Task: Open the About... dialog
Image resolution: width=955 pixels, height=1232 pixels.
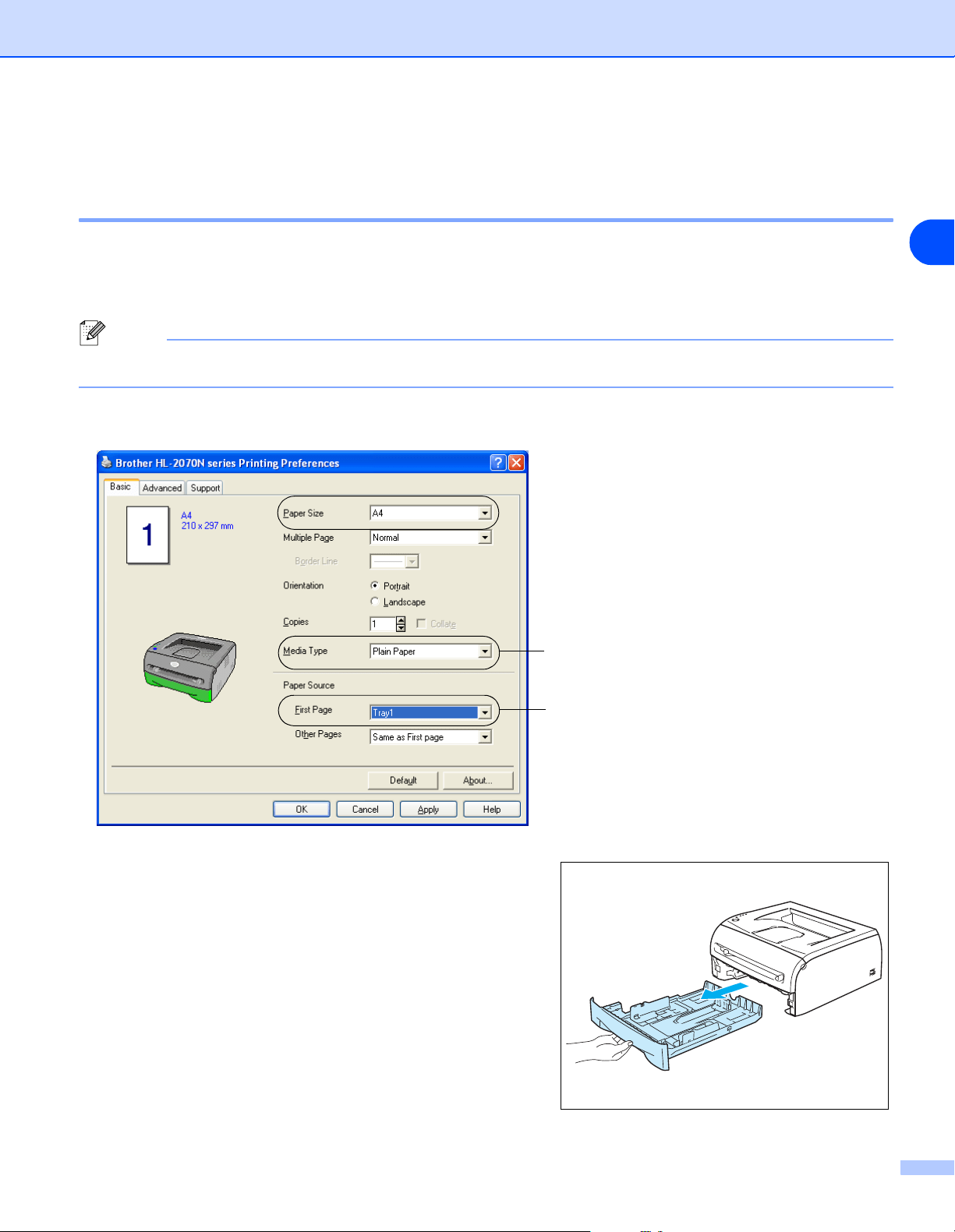Action: click(x=478, y=781)
